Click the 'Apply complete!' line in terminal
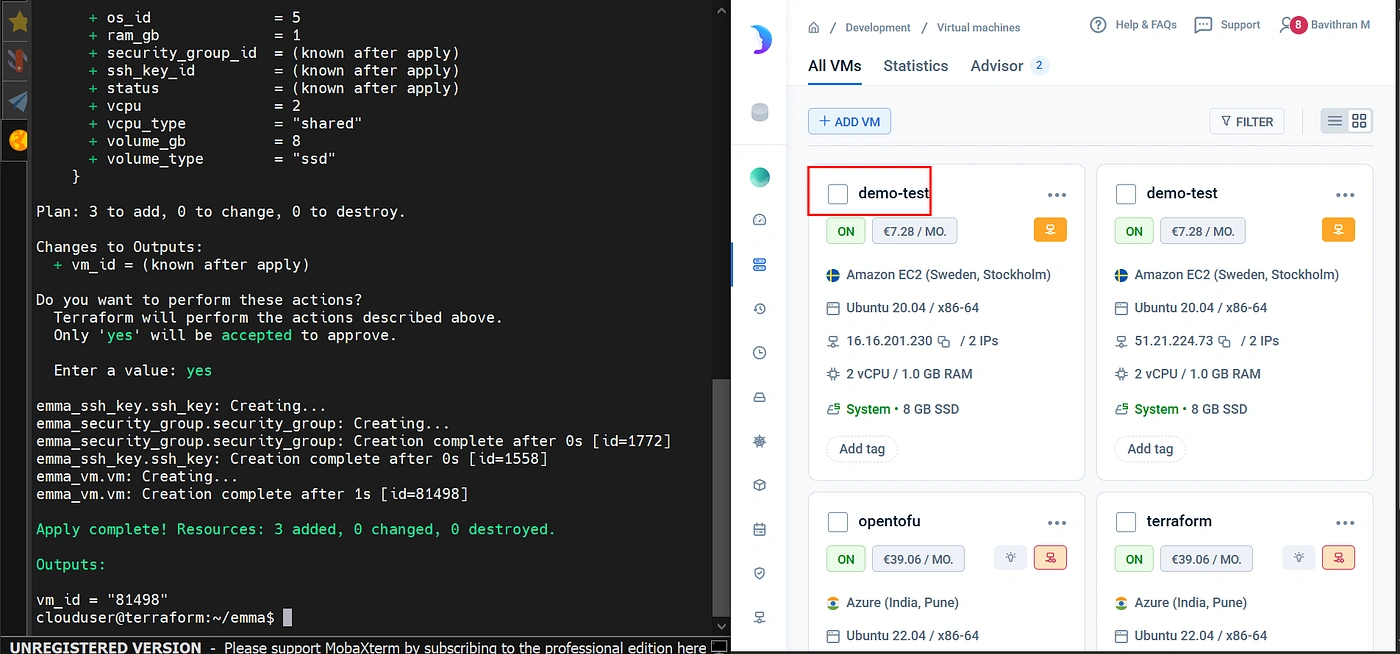The image size is (1400, 654). click(295, 529)
